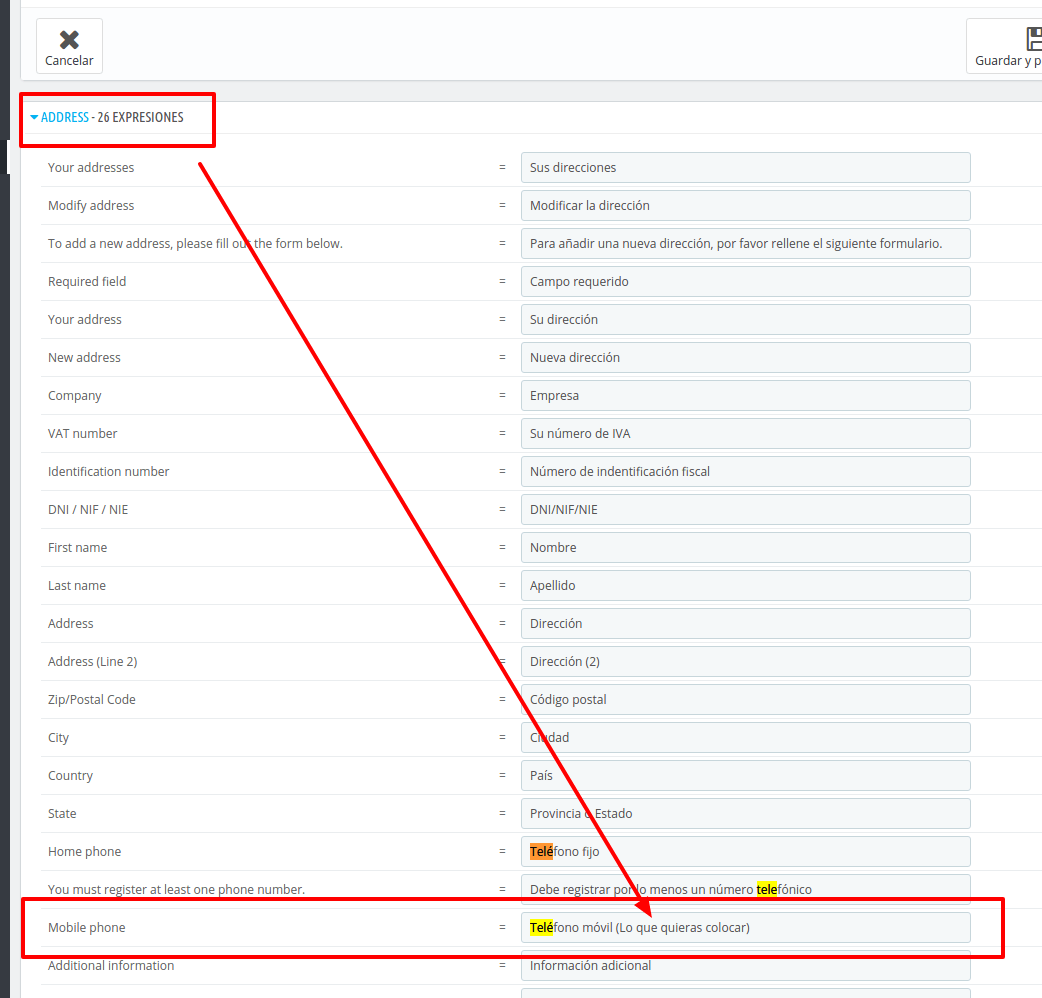
Task: Click the 'City' source label
Action: click(x=58, y=738)
